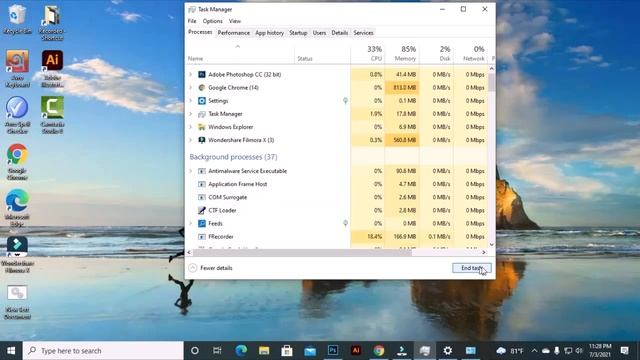This screenshot has height=360, width=640.
Task: Expand Feeds process group
Action: coord(190,223)
